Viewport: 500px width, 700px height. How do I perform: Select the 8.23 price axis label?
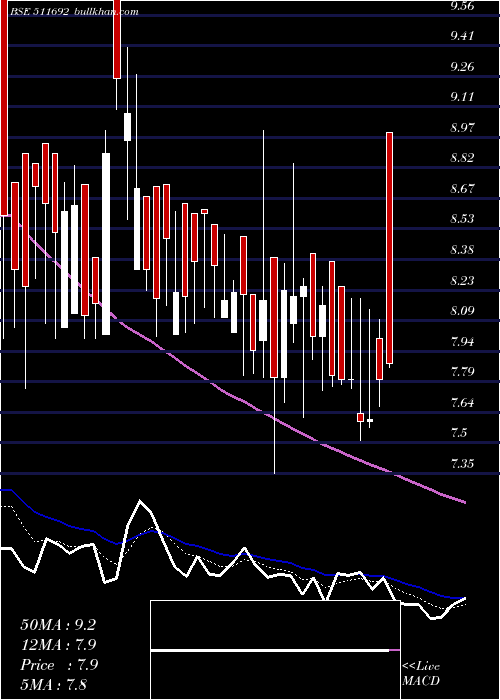coord(462,281)
